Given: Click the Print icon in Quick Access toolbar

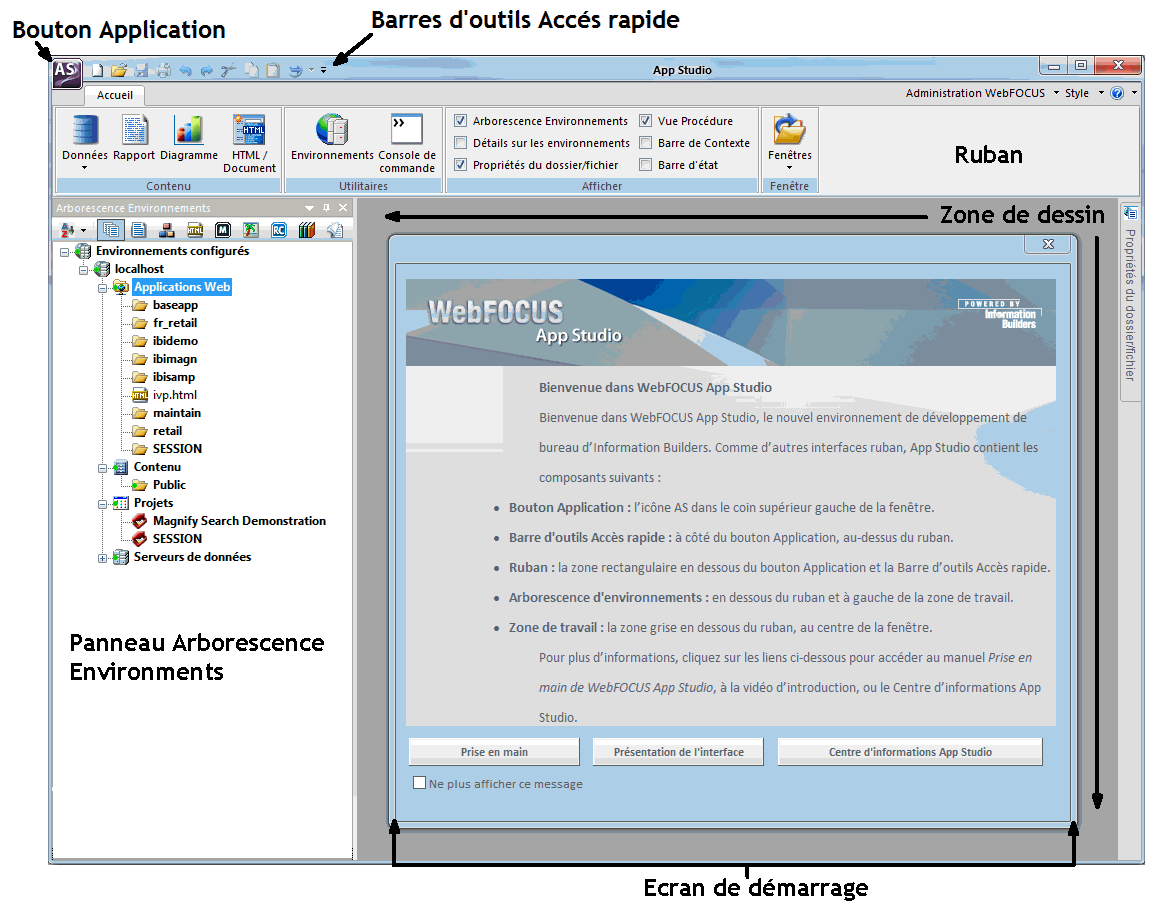Looking at the screenshot, I should 163,71.
